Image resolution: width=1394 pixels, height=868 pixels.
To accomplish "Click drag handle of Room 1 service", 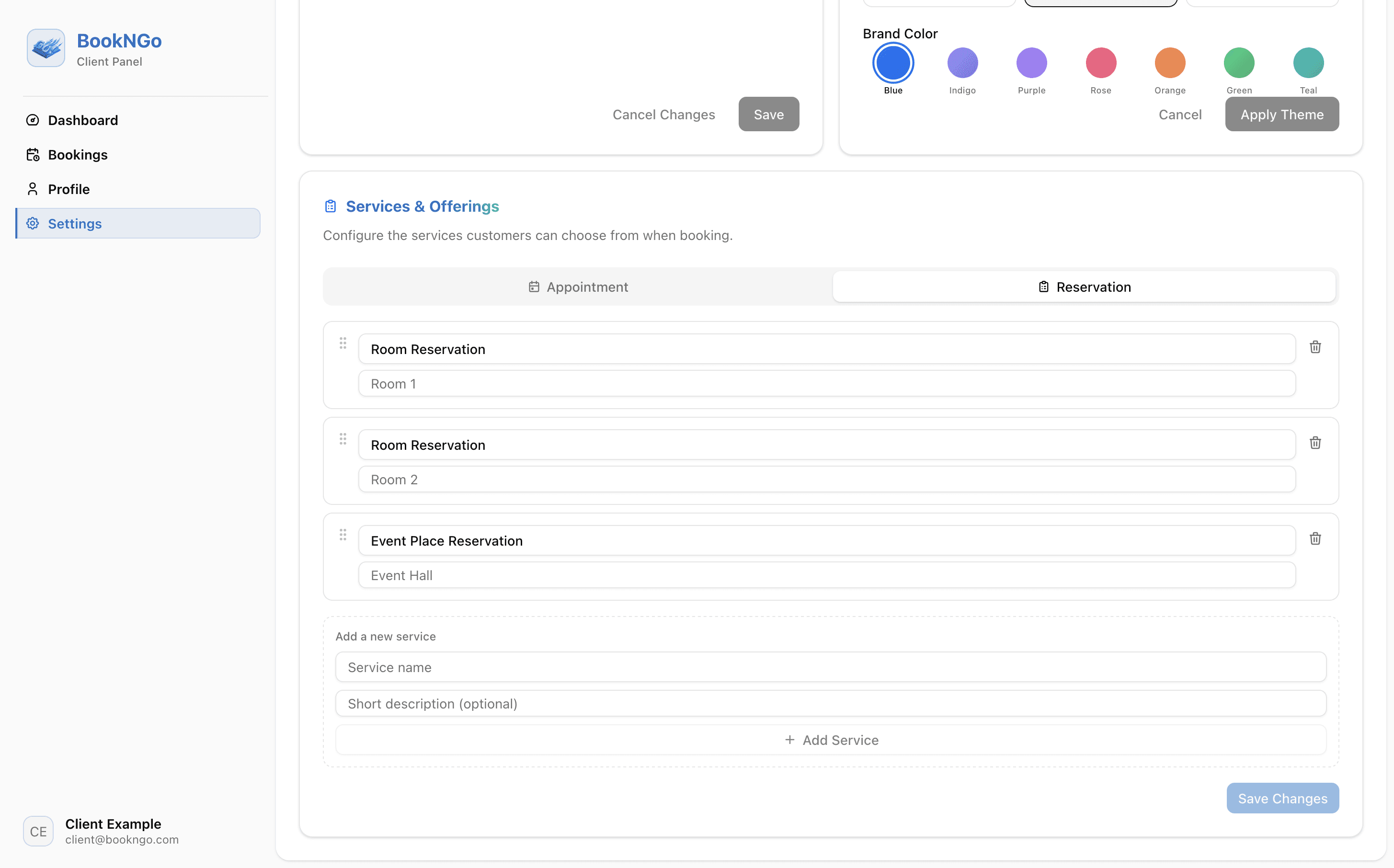I will 343,343.
